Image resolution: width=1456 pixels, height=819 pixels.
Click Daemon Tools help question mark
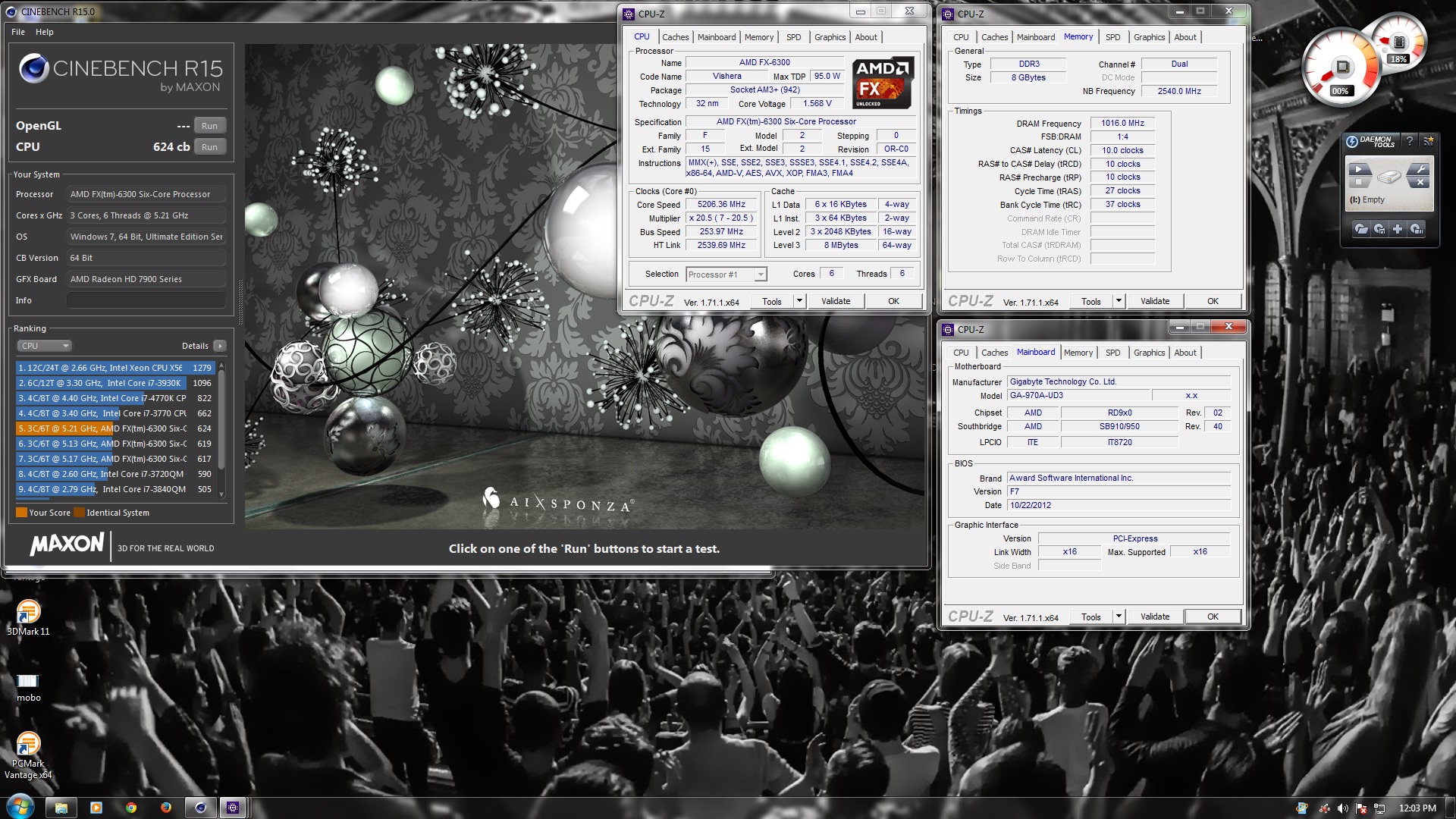coord(1410,140)
